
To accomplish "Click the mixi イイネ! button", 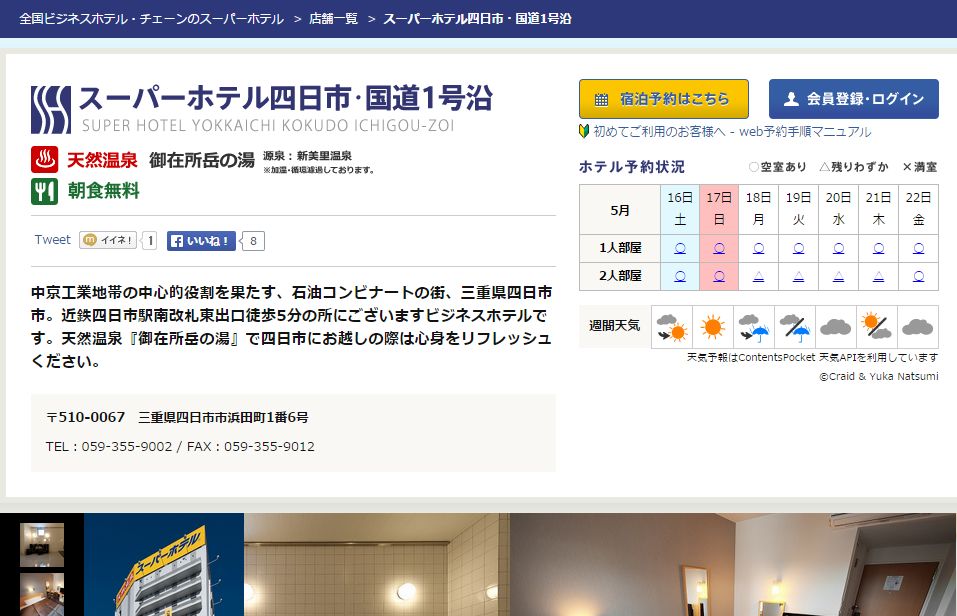I will pos(107,241).
